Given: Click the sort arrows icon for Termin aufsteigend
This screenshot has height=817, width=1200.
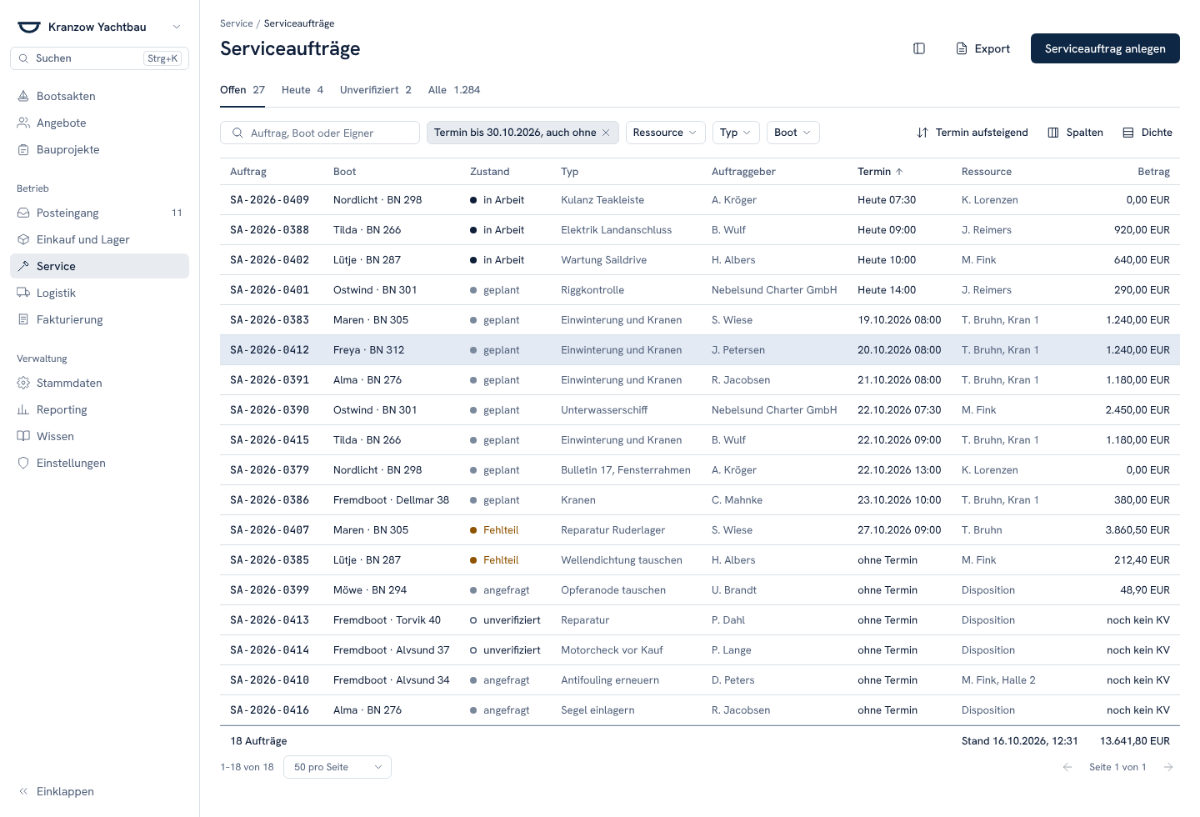Looking at the screenshot, I should 922,133.
